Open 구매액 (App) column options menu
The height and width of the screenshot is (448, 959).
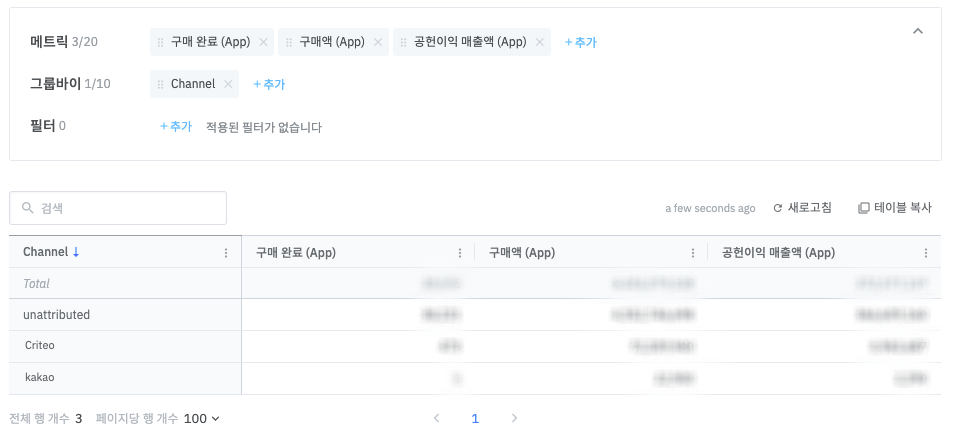coord(693,253)
